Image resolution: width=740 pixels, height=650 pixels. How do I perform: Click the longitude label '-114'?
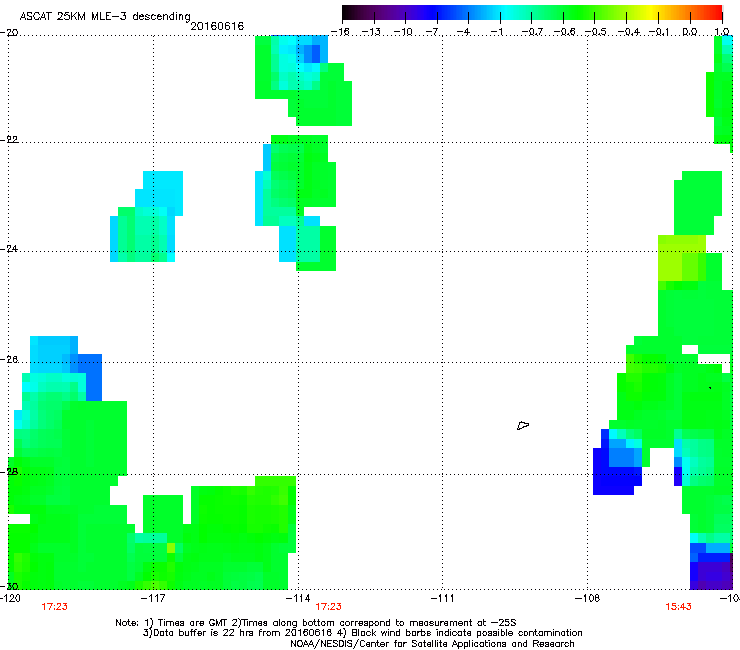click(298, 598)
